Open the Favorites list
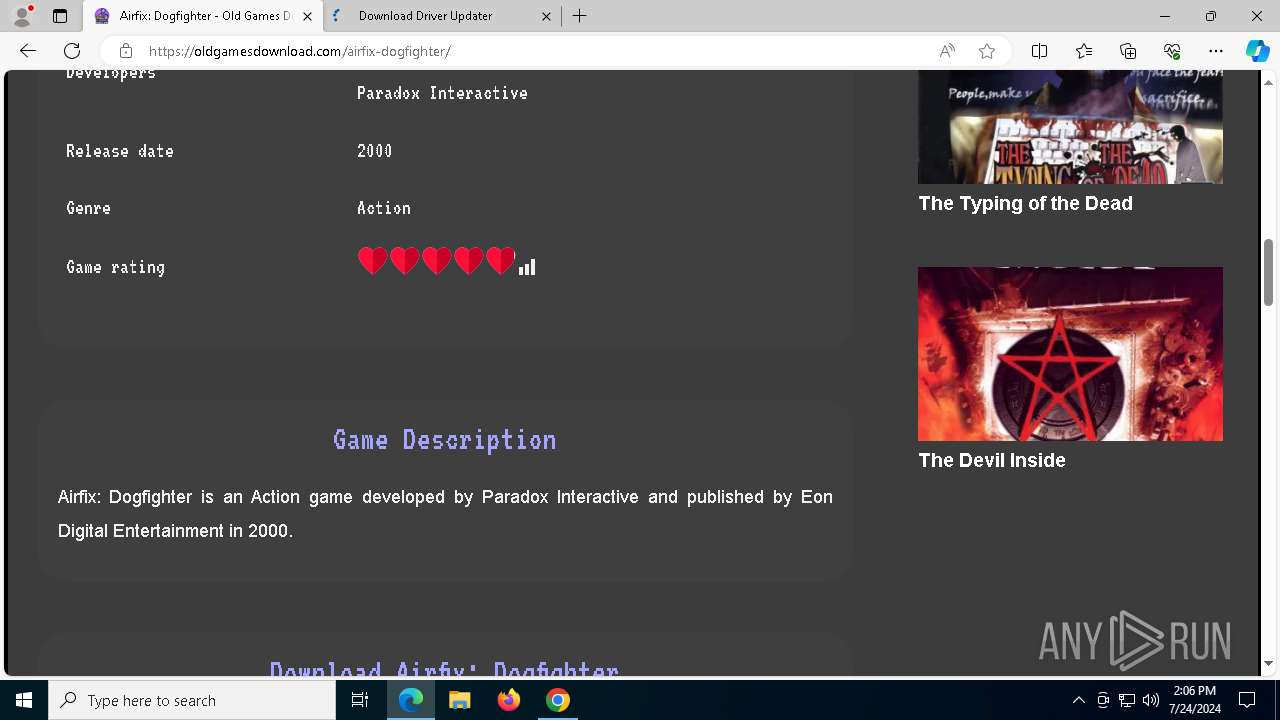The image size is (1280, 720). pyautogui.click(x=1084, y=51)
